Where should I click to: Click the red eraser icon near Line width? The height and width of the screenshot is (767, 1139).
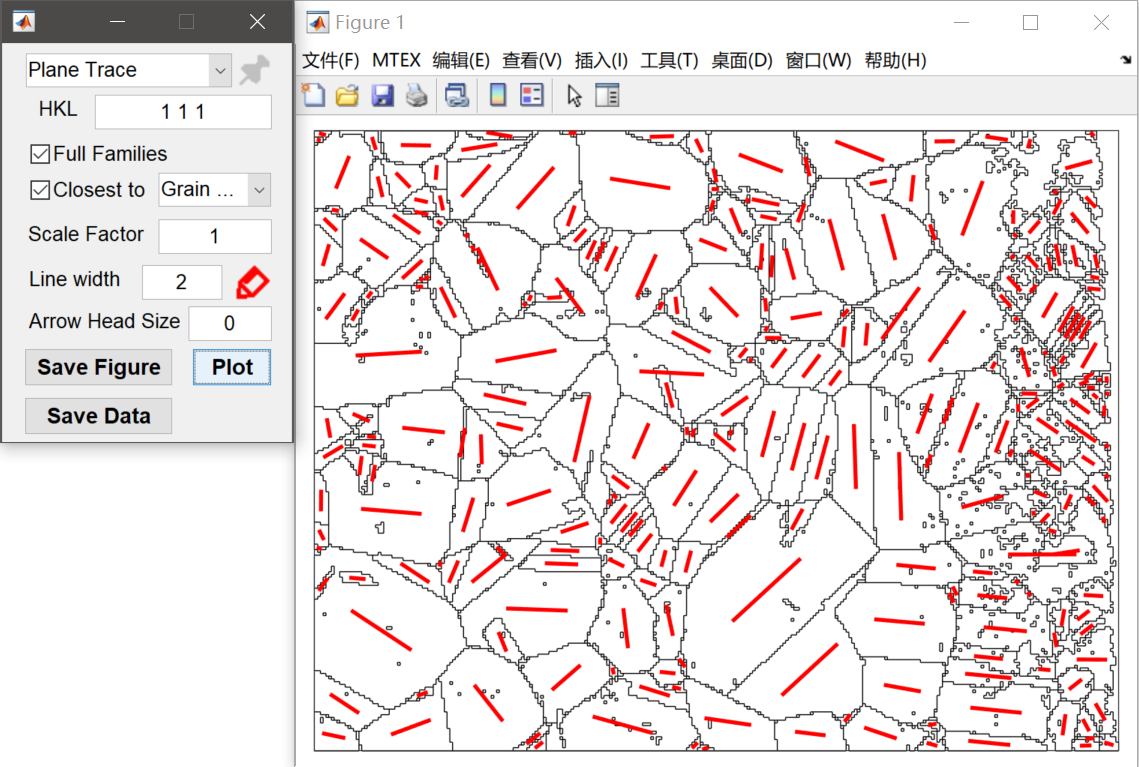point(253,283)
